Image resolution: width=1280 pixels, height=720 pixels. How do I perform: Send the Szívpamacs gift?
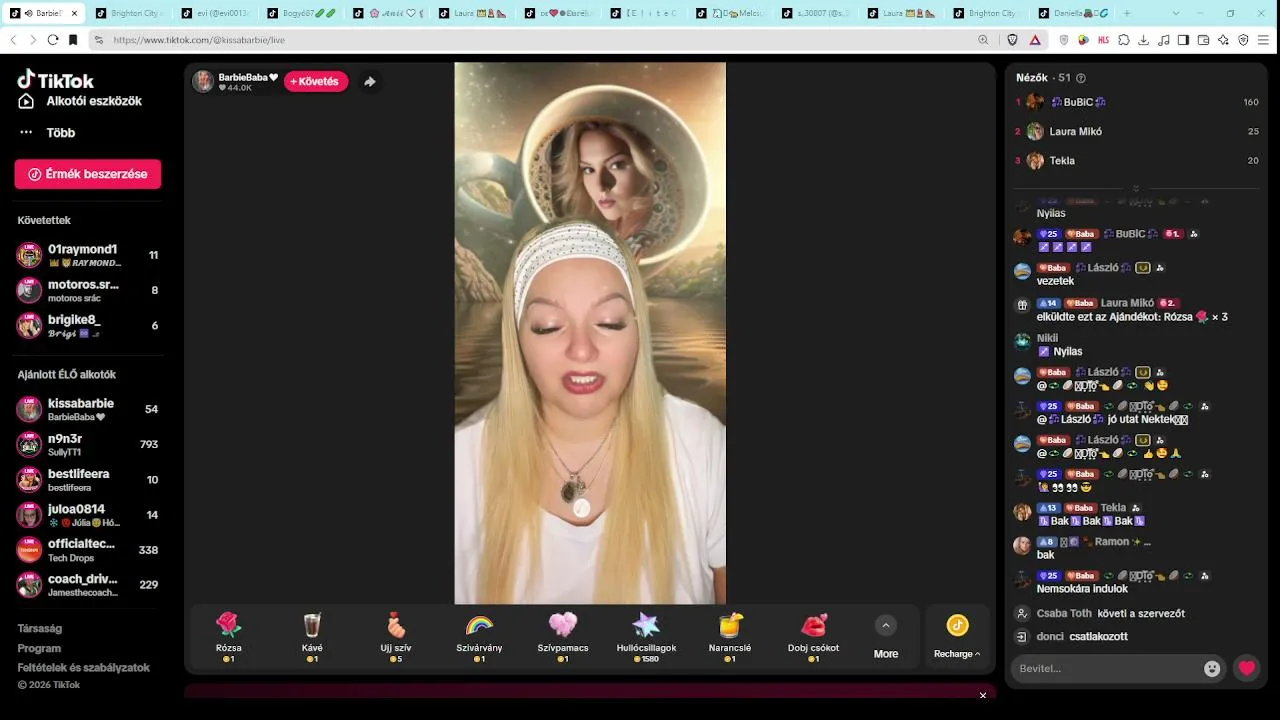[x=563, y=637]
